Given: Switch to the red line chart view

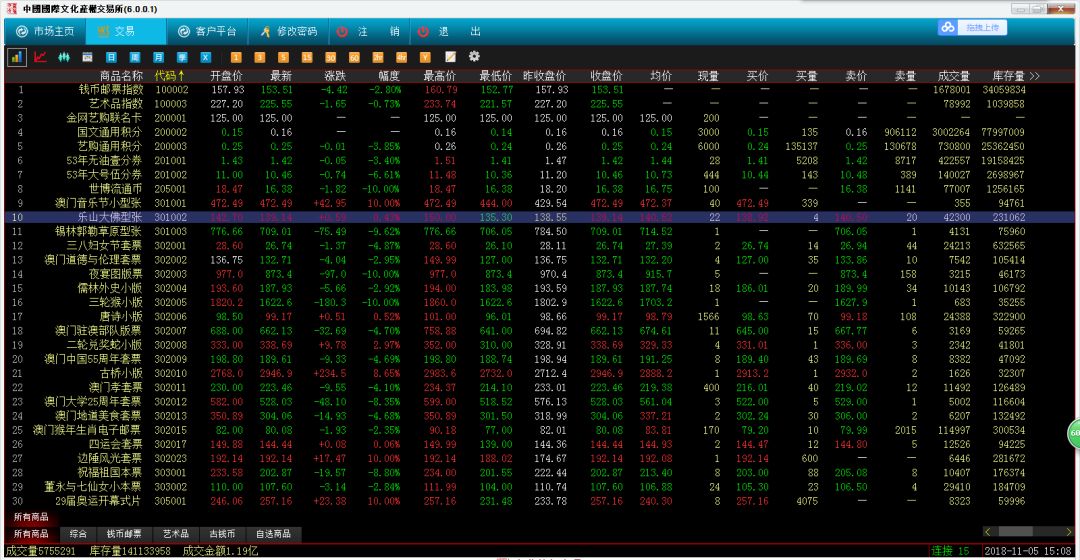Looking at the screenshot, I should point(40,57).
